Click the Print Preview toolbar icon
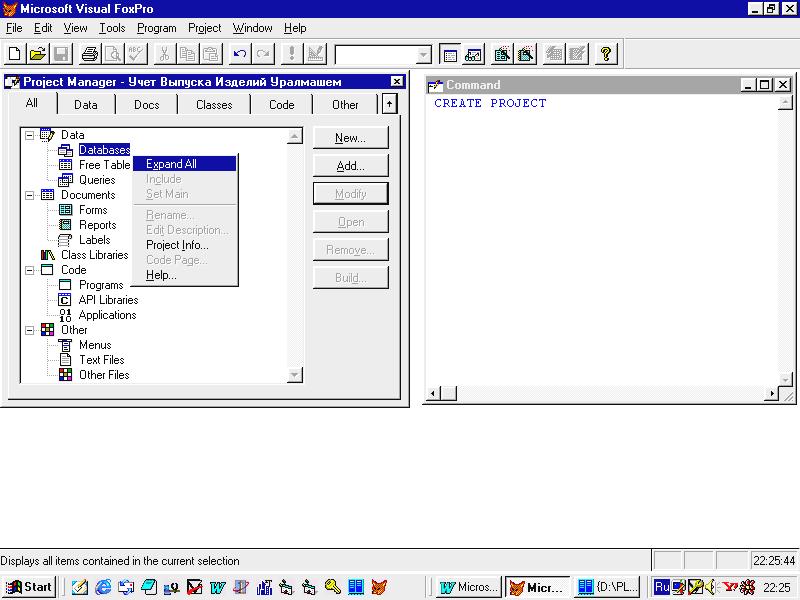Viewport: 800px width, 600px height. click(113, 54)
